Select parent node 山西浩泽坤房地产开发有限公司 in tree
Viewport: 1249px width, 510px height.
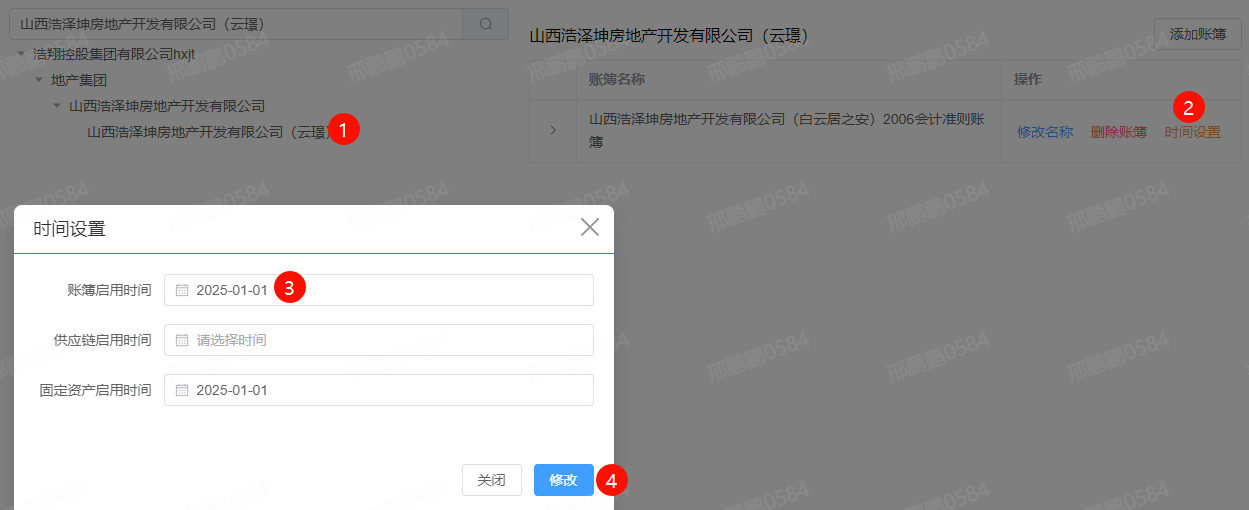click(x=167, y=106)
